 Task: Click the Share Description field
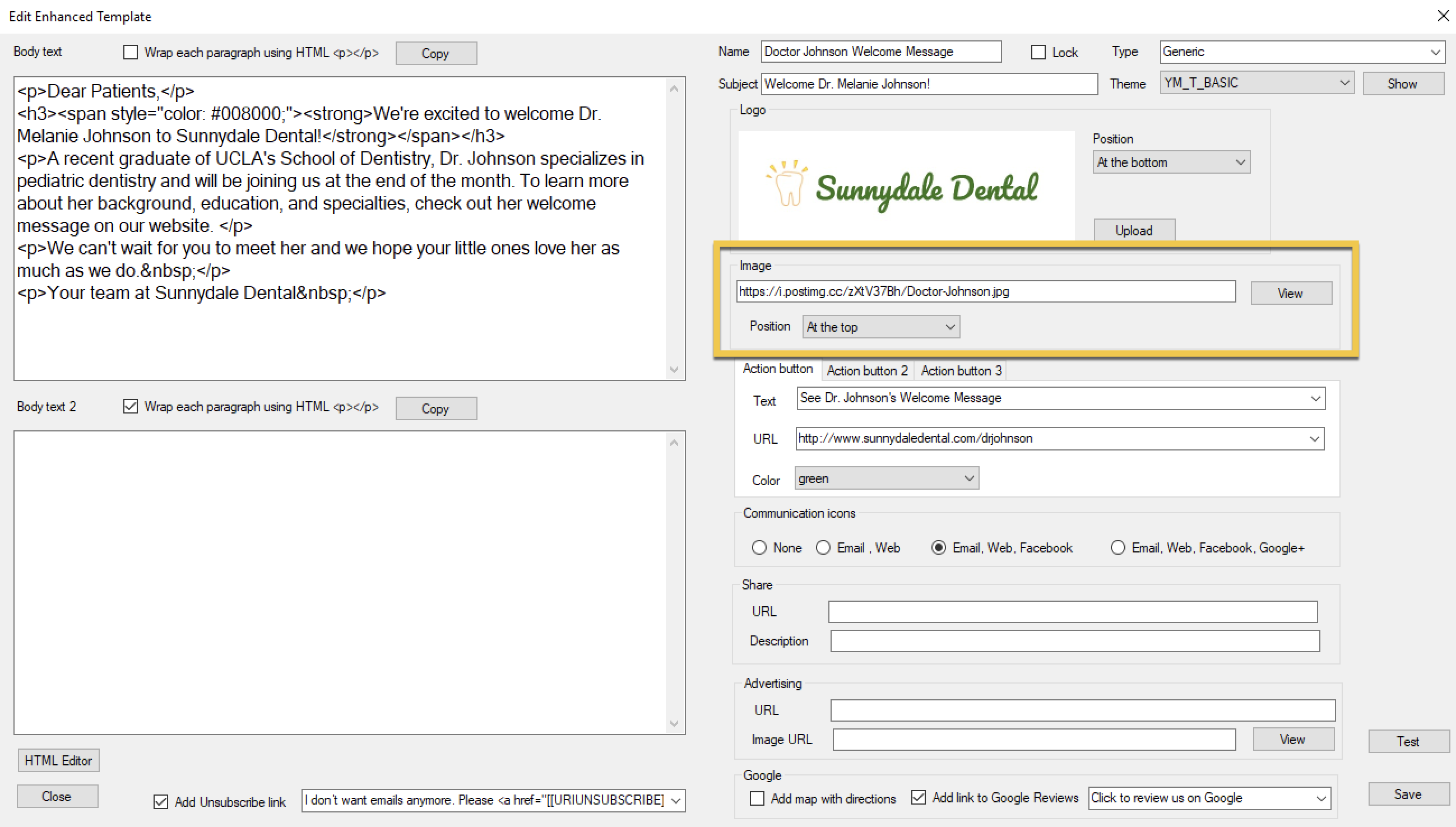click(1075, 642)
